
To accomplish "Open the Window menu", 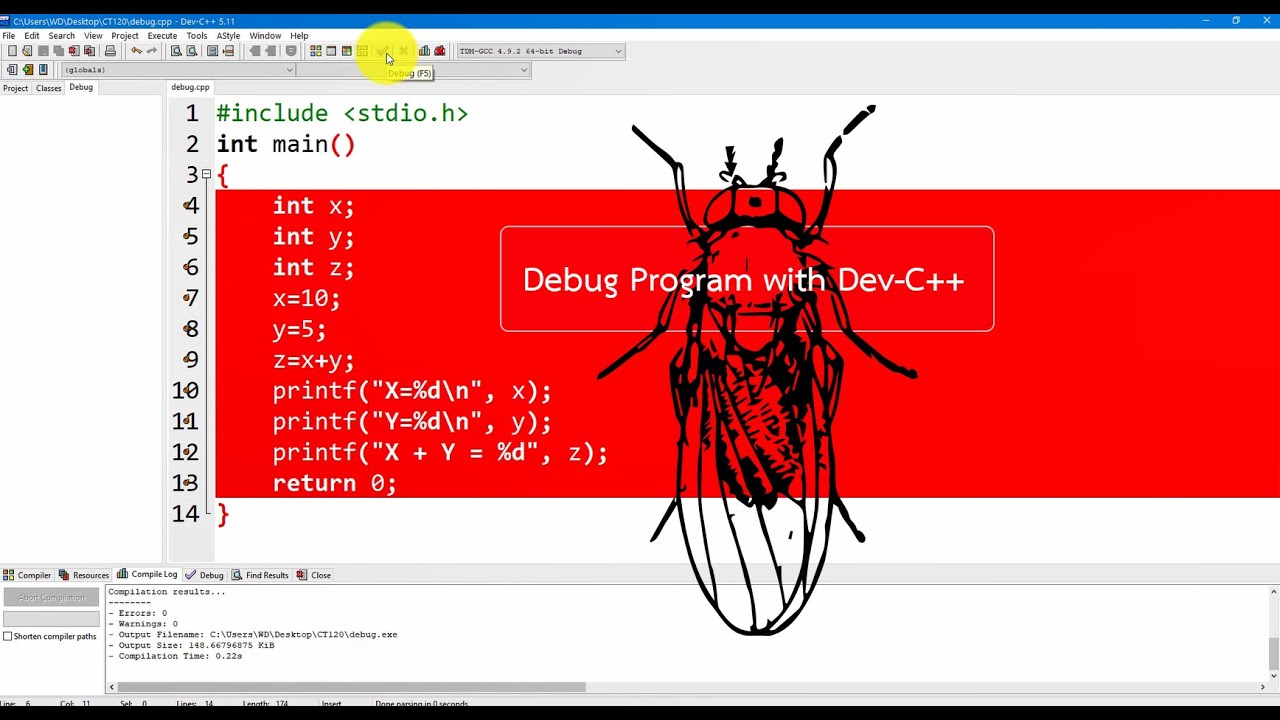I will (265, 36).
